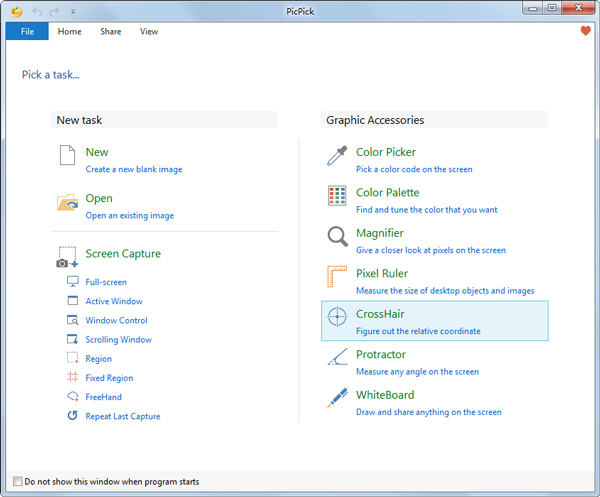
Task: Open the quick access toolbar dropdown arrow
Action: pyautogui.click(x=73, y=11)
